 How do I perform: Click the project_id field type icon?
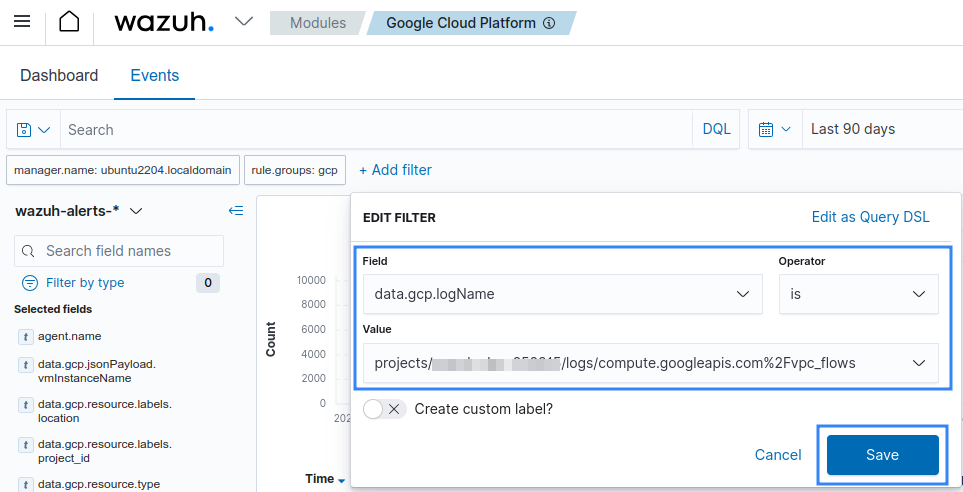pyautogui.click(x=26, y=444)
